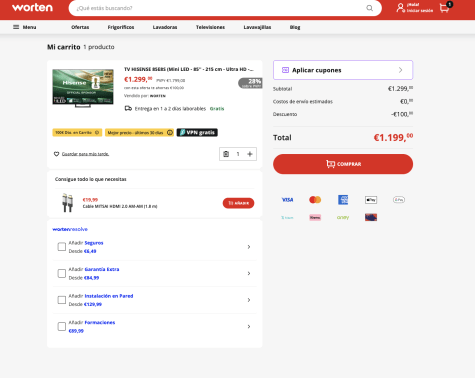Image resolution: width=475 pixels, height=378 pixels.
Task: Expand the Instalación en Pared chevron
Action: click(x=249, y=300)
